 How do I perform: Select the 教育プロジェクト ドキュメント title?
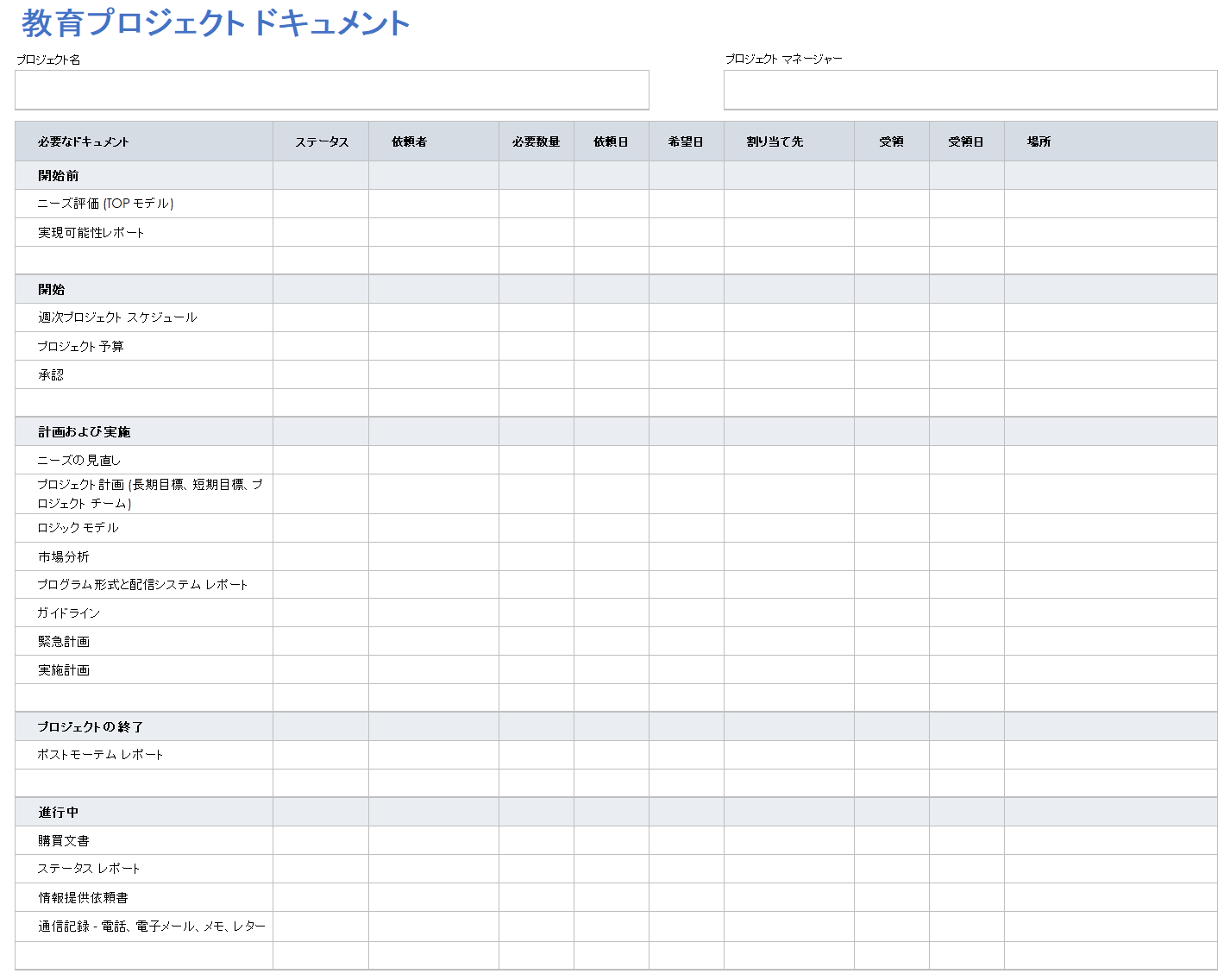[x=216, y=23]
